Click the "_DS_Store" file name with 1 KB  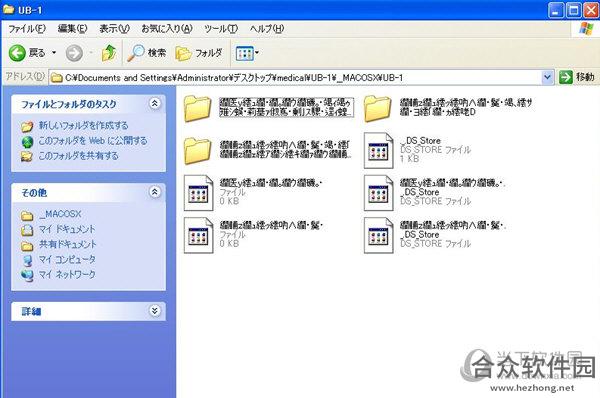coord(421,140)
